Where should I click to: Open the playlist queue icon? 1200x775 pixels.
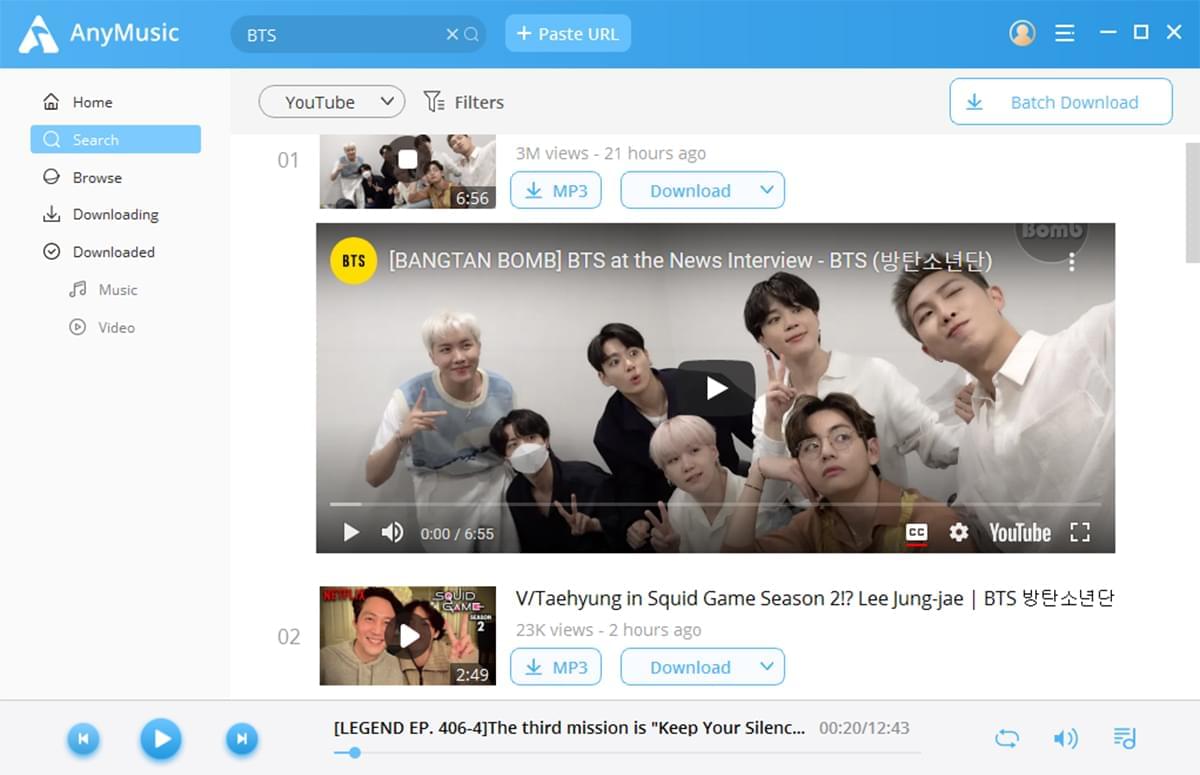(x=1125, y=739)
